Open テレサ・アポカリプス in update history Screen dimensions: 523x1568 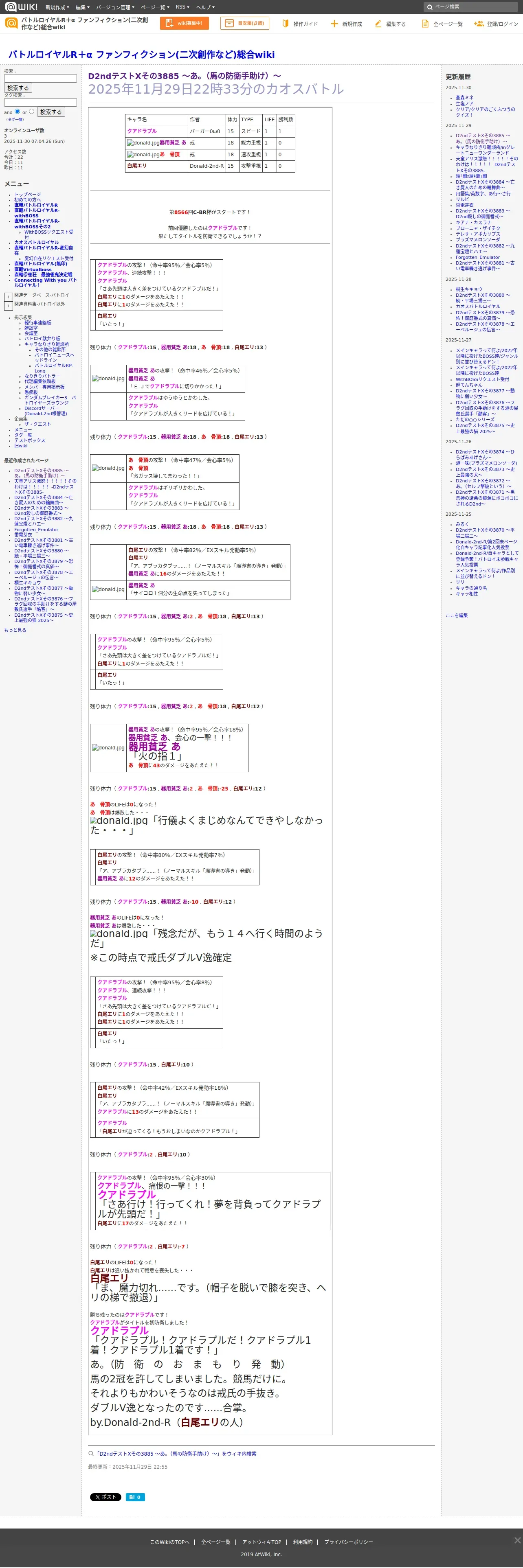pos(478,234)
